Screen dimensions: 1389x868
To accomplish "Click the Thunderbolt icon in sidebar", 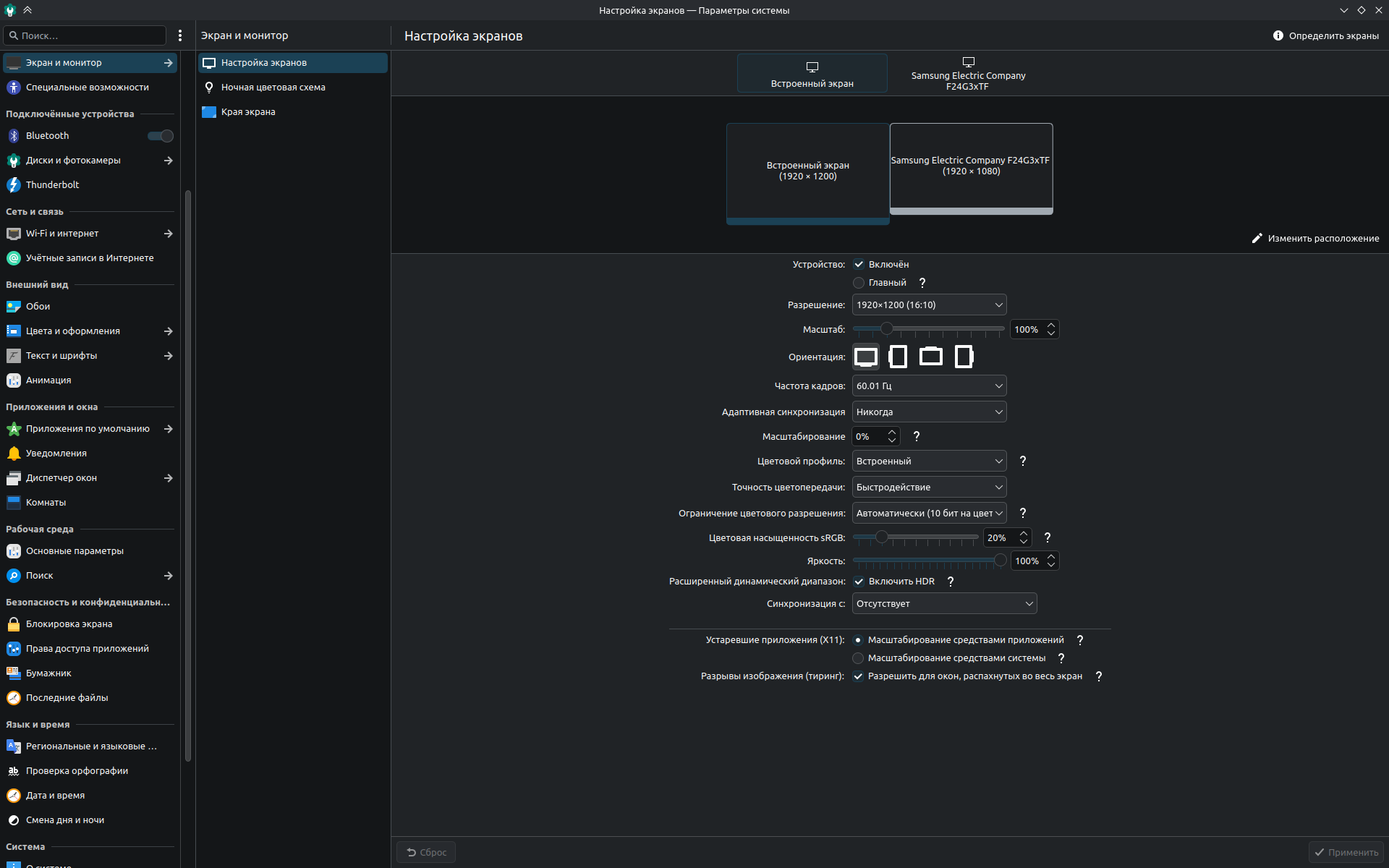I will [x=14, y=184].
